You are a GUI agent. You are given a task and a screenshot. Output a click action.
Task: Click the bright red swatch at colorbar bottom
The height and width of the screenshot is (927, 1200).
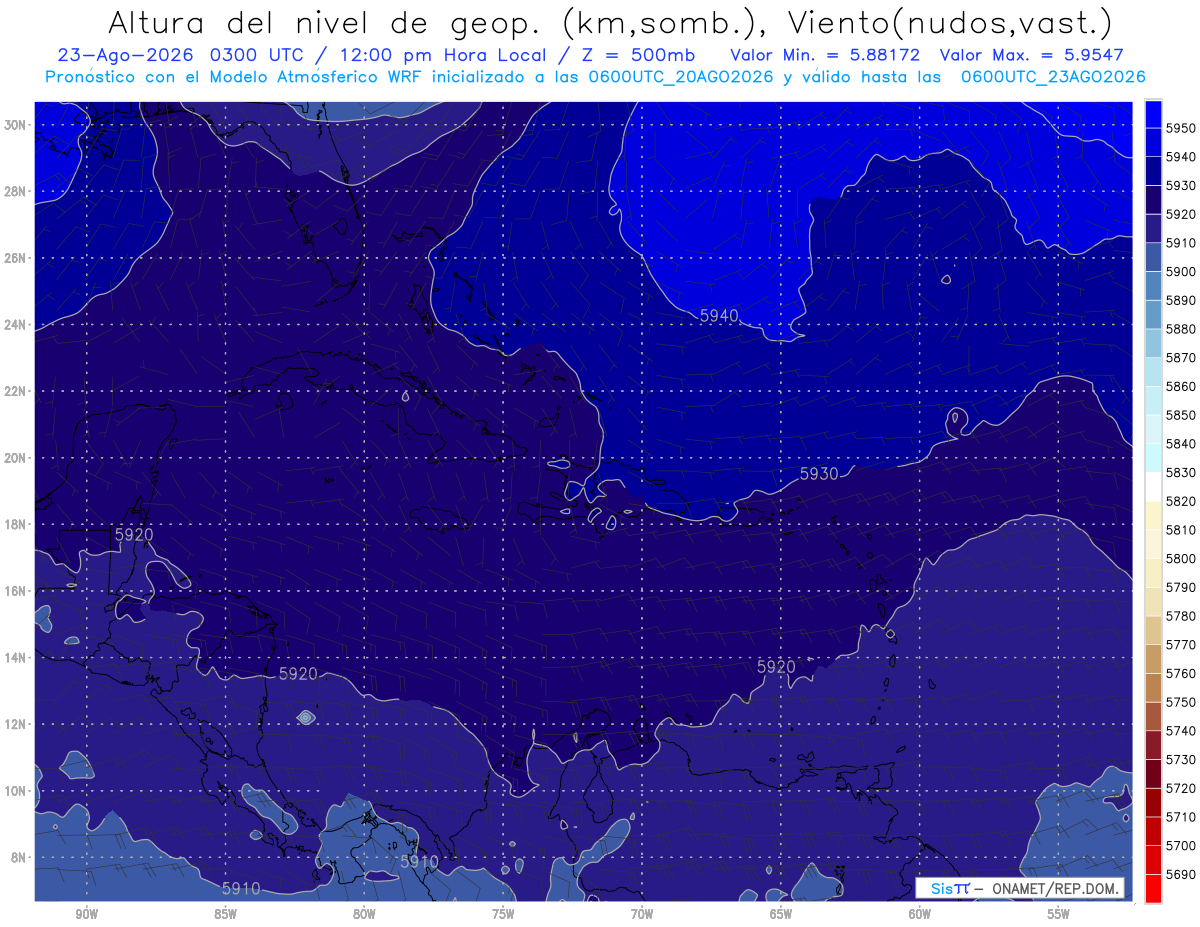click(1153, 888)
